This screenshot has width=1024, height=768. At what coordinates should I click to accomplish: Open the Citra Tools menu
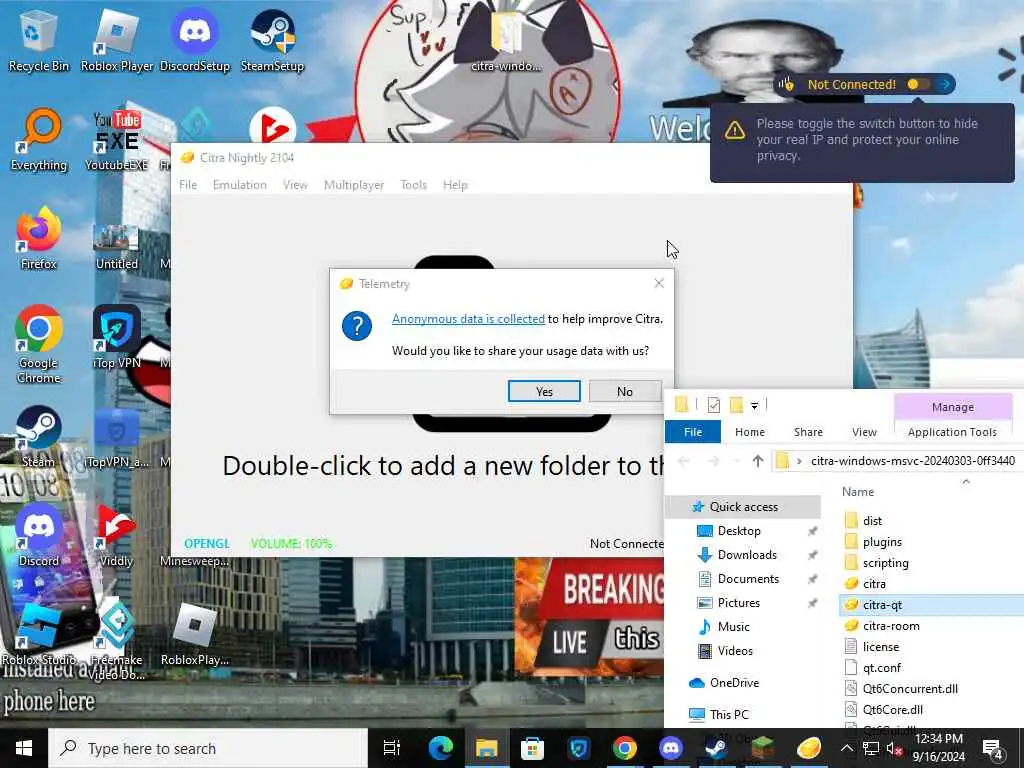point(413,185)
